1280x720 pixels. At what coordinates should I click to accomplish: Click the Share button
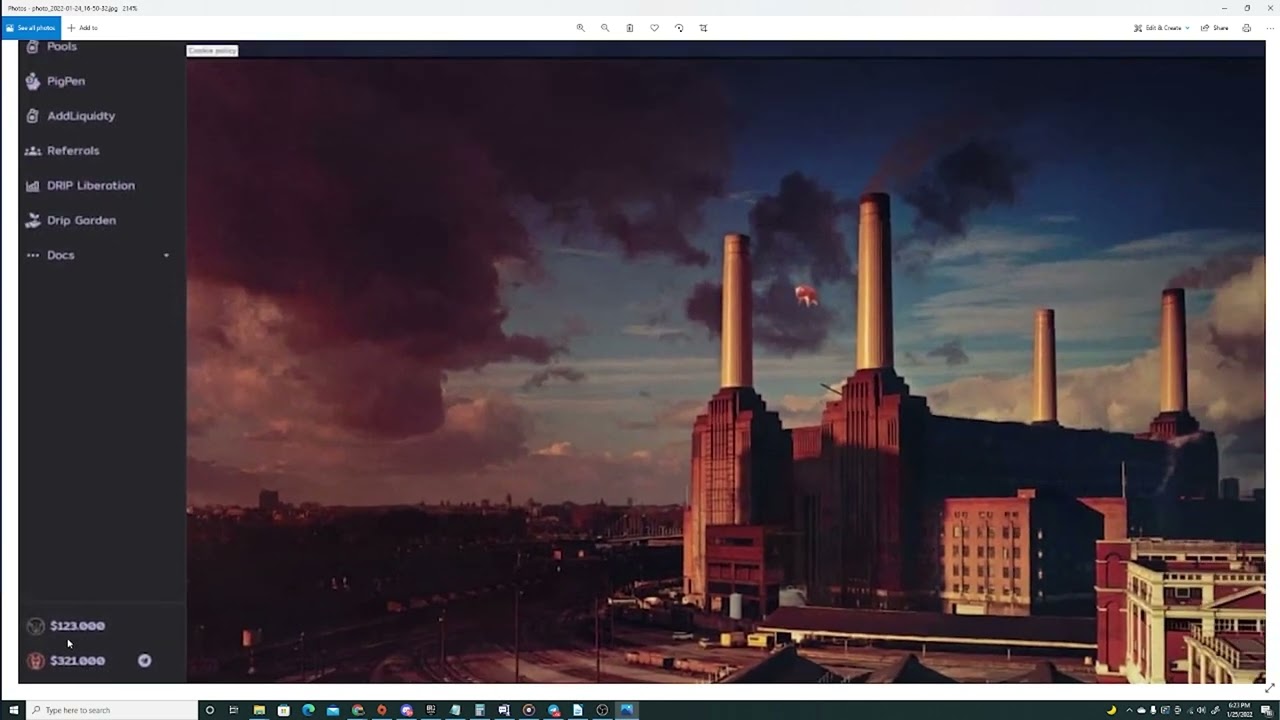pos(1215,28)
